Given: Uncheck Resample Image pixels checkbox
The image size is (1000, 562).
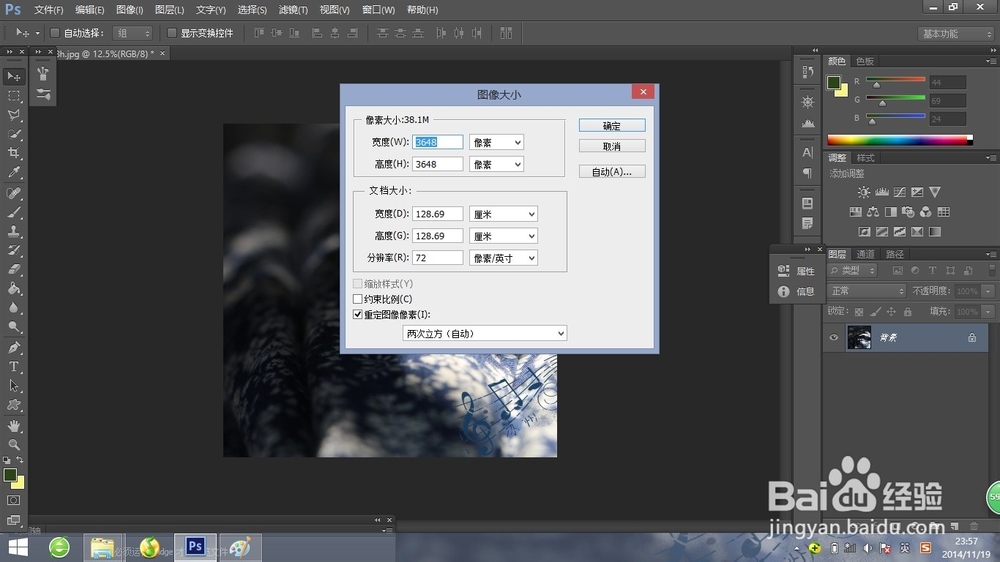Looking at the screenshot, I should pyautogui.click(x=358, y=314).
